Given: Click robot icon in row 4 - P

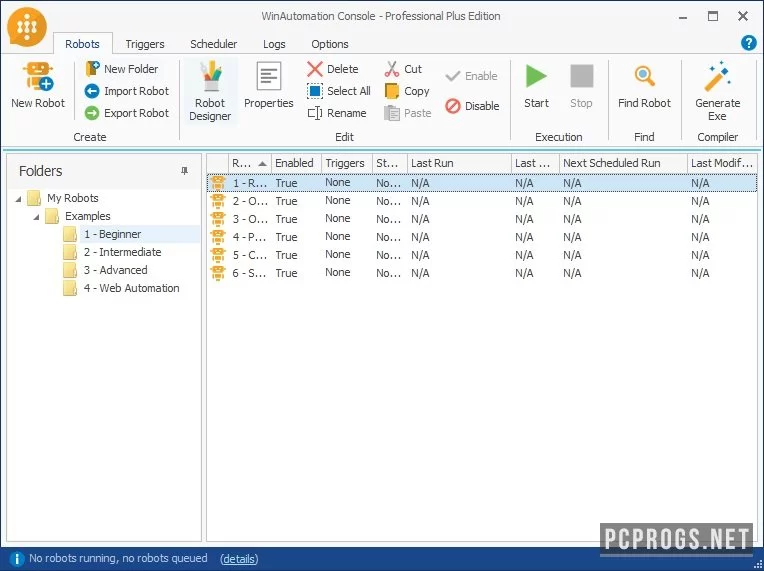Looking at the screenshot, I should tap(218, 237).
